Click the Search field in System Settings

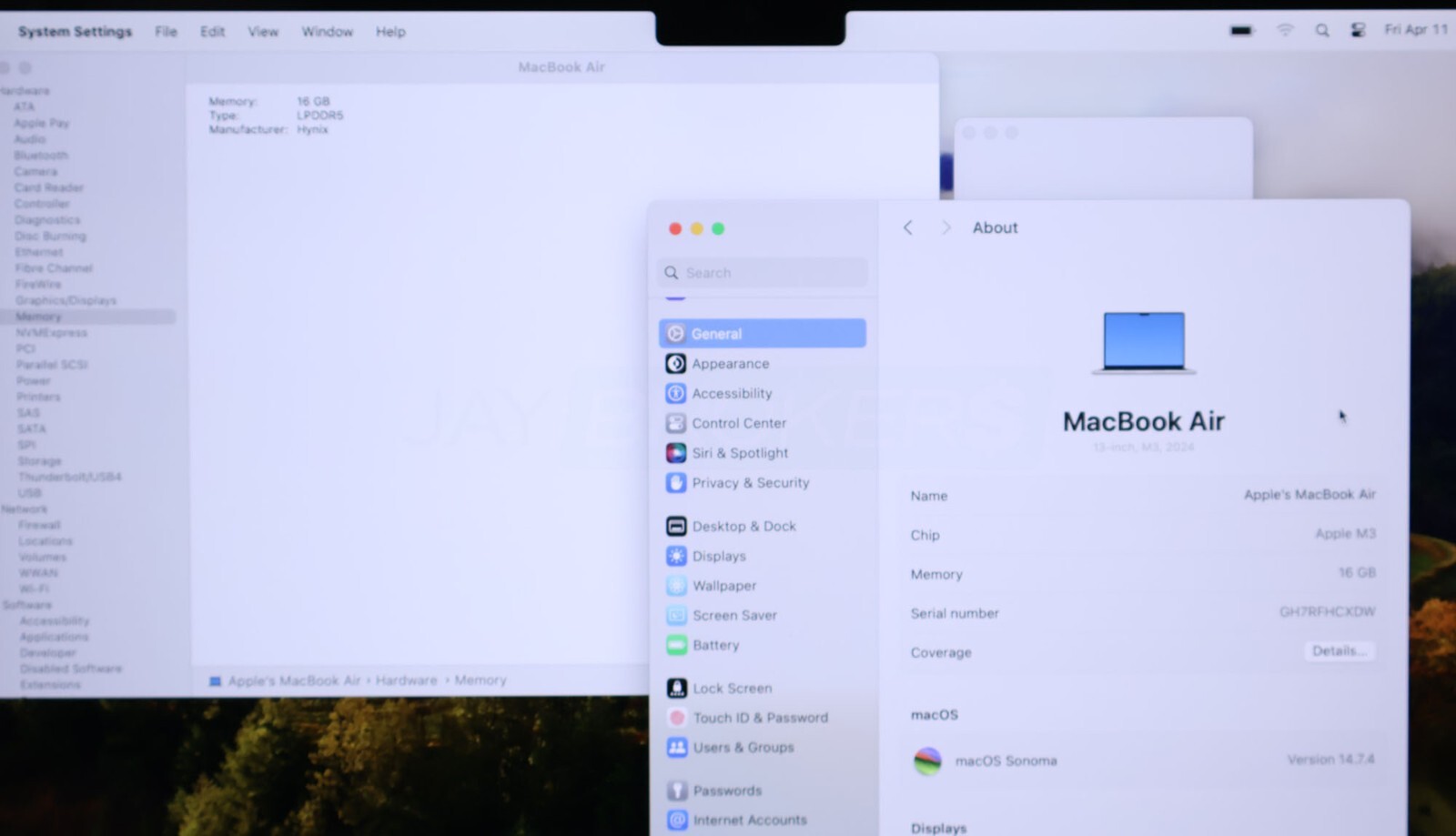point(762,273)
